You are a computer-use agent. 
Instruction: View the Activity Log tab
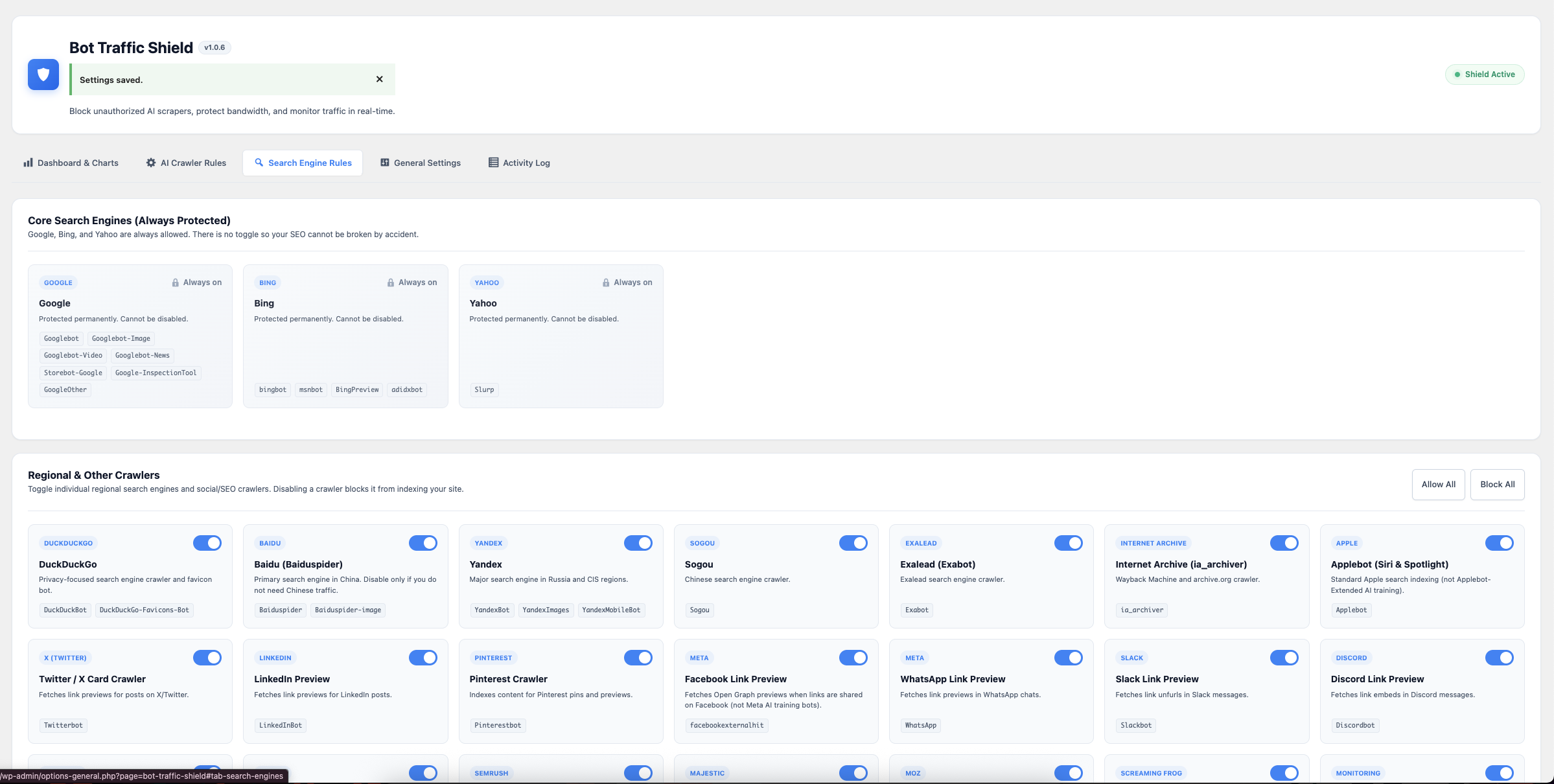[519, 163]
